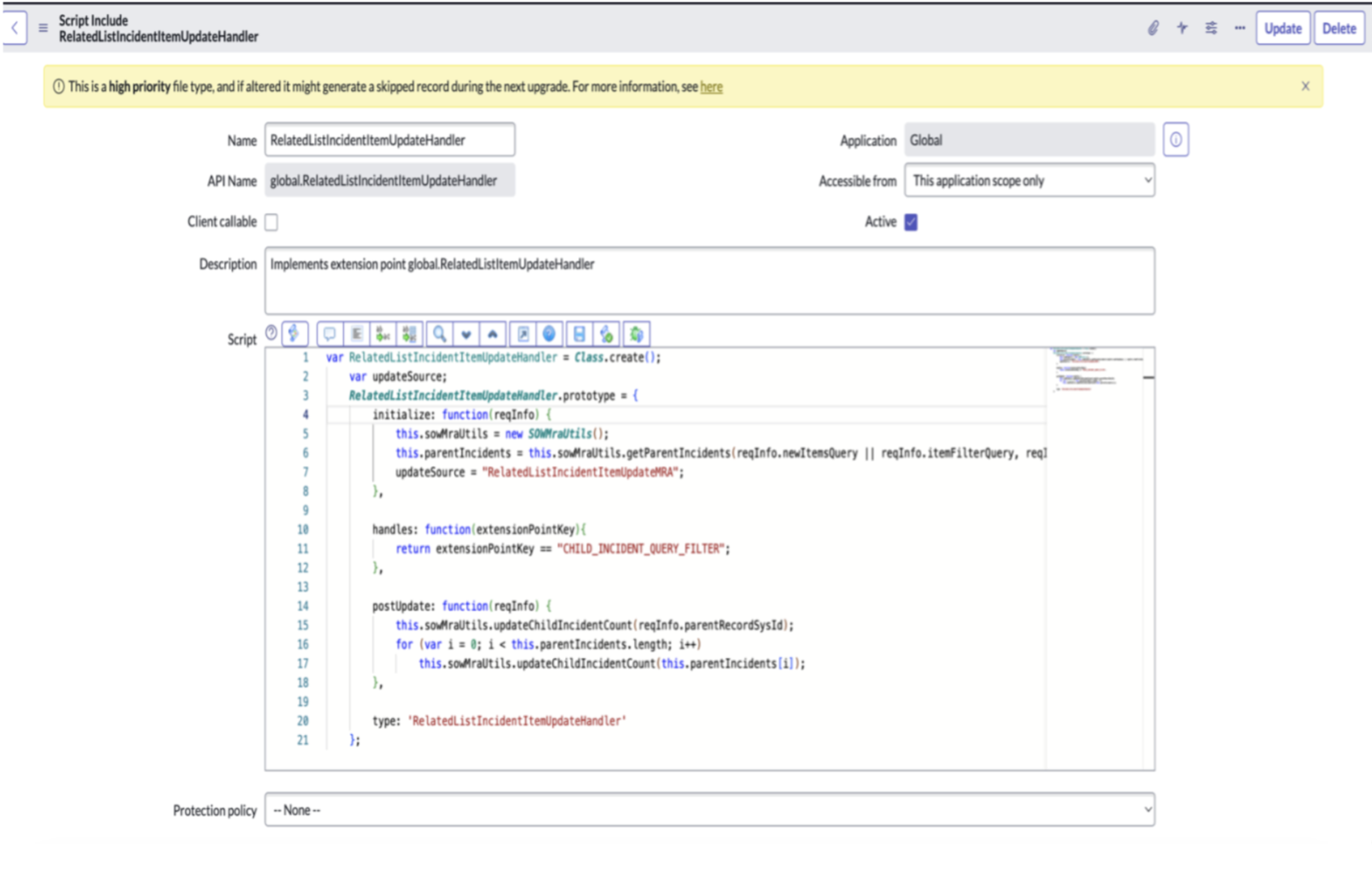The height and width of the screenshot is (873, 1372).
Task: Click the find next down-arrow icon
Action: point(466,334)
